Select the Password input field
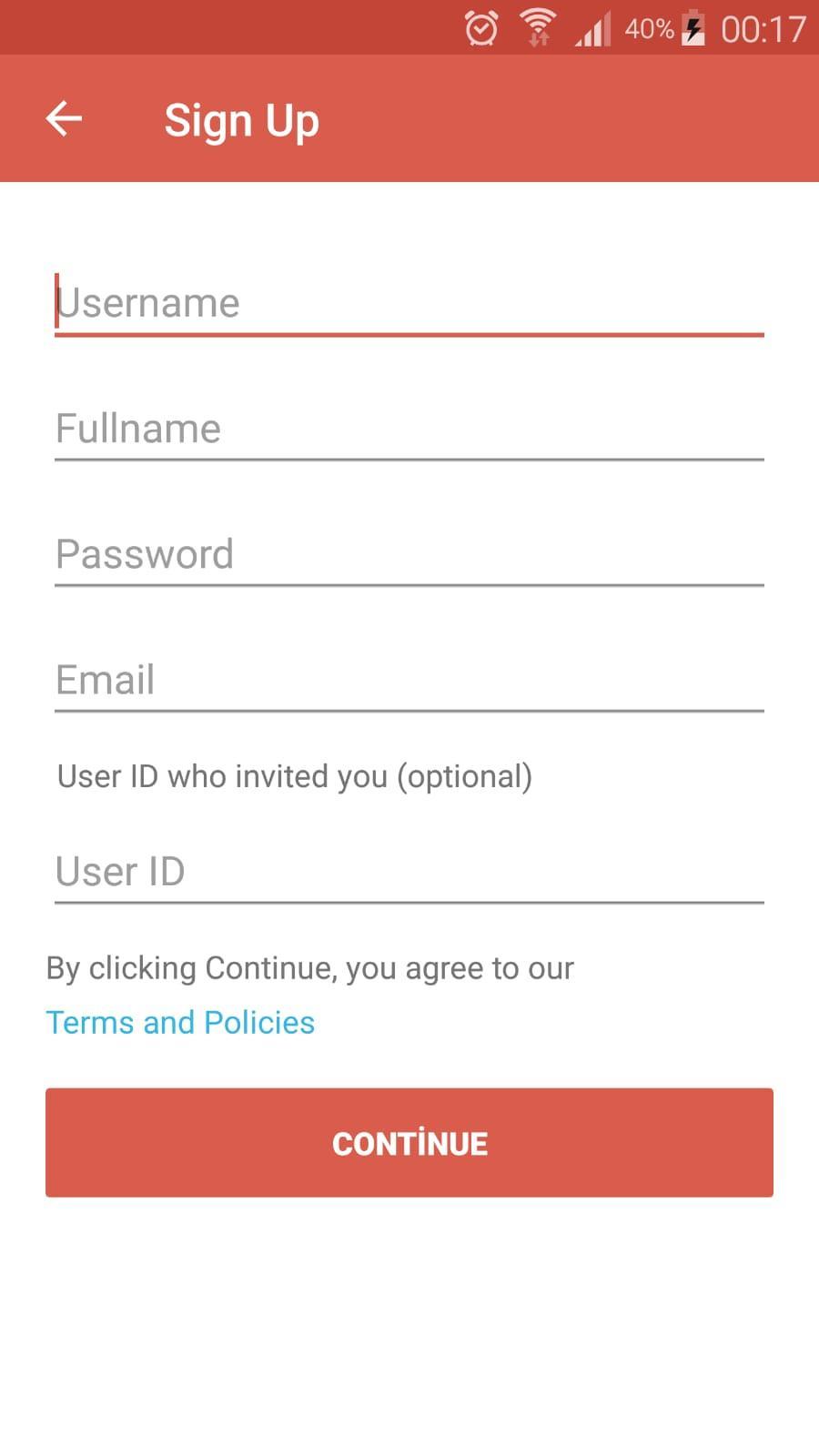This screenshot has height=1456, width=819. point(409,554)
